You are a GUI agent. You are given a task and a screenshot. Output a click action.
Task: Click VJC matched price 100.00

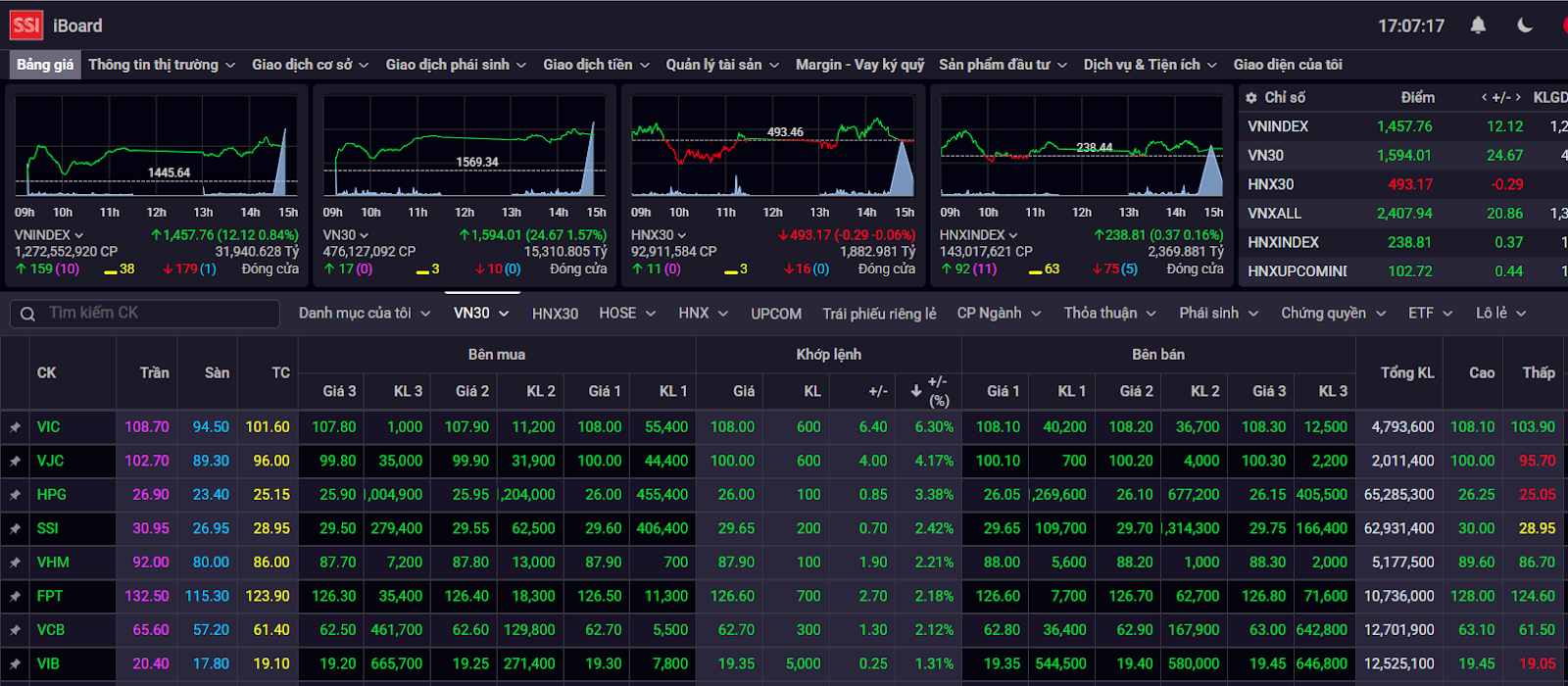coord(732,461)
